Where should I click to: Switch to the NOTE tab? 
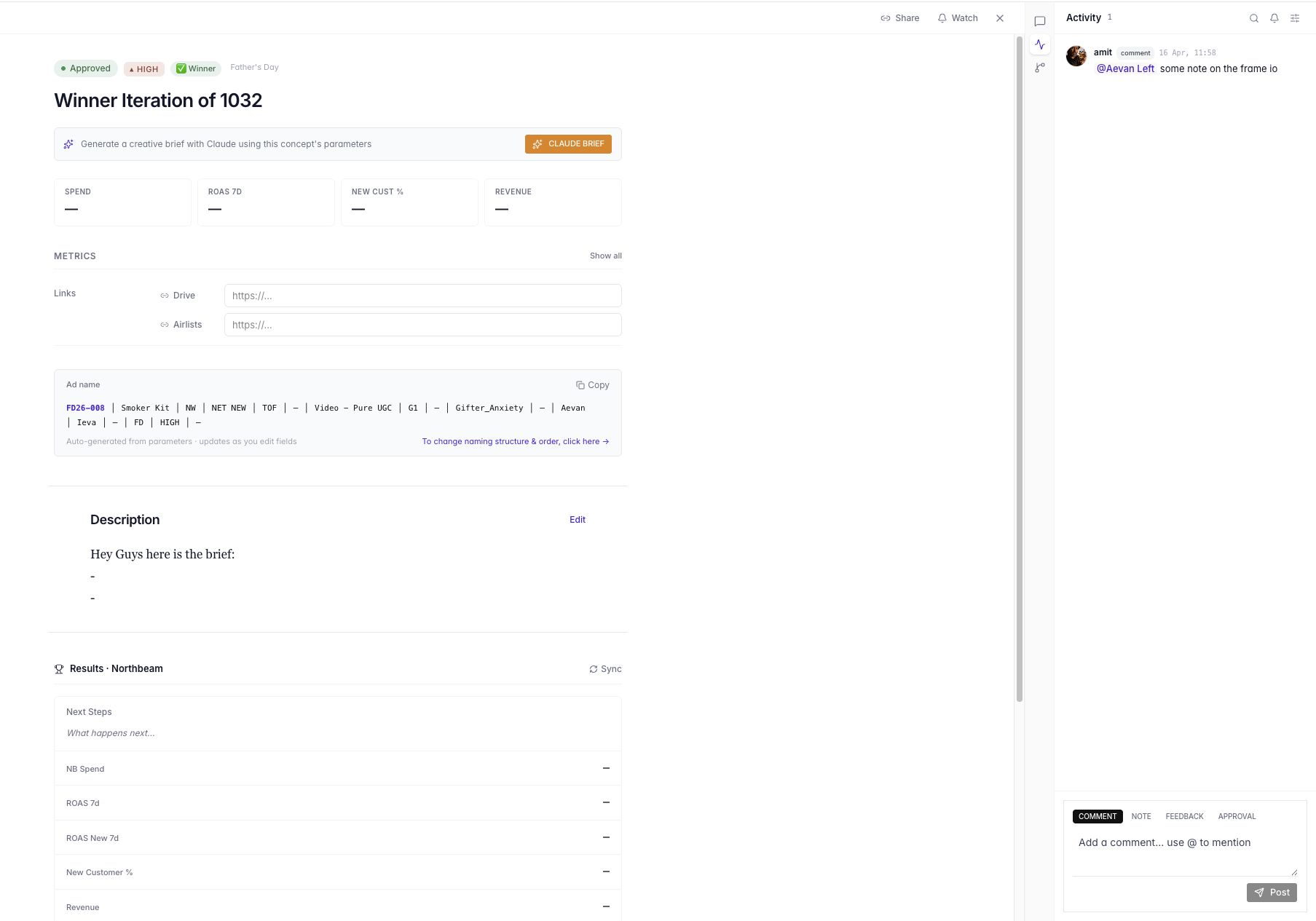point(1141,816)
